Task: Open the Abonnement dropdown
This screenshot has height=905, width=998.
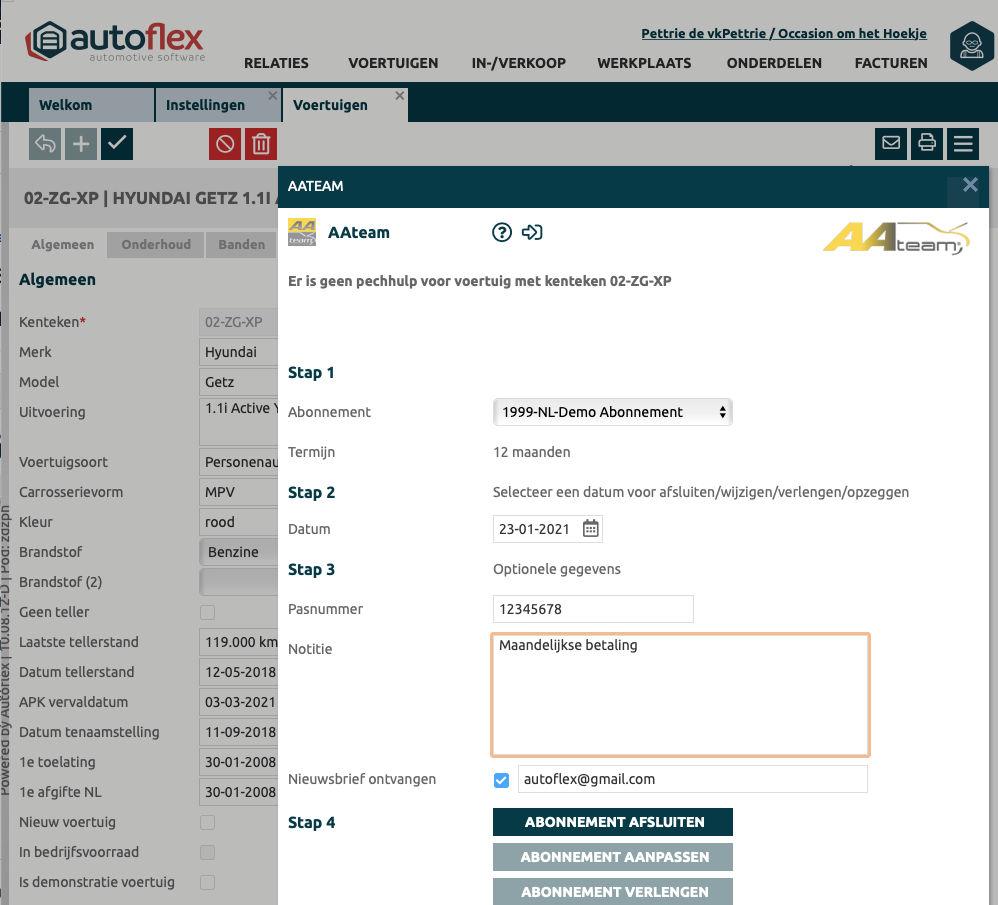Action: [x=612, y=412]
